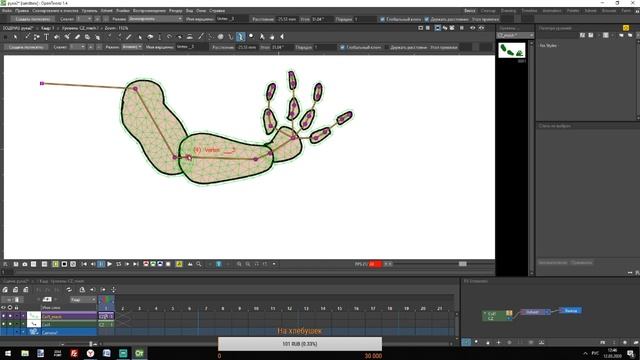Click frame 10 in the timeline header

256,309
